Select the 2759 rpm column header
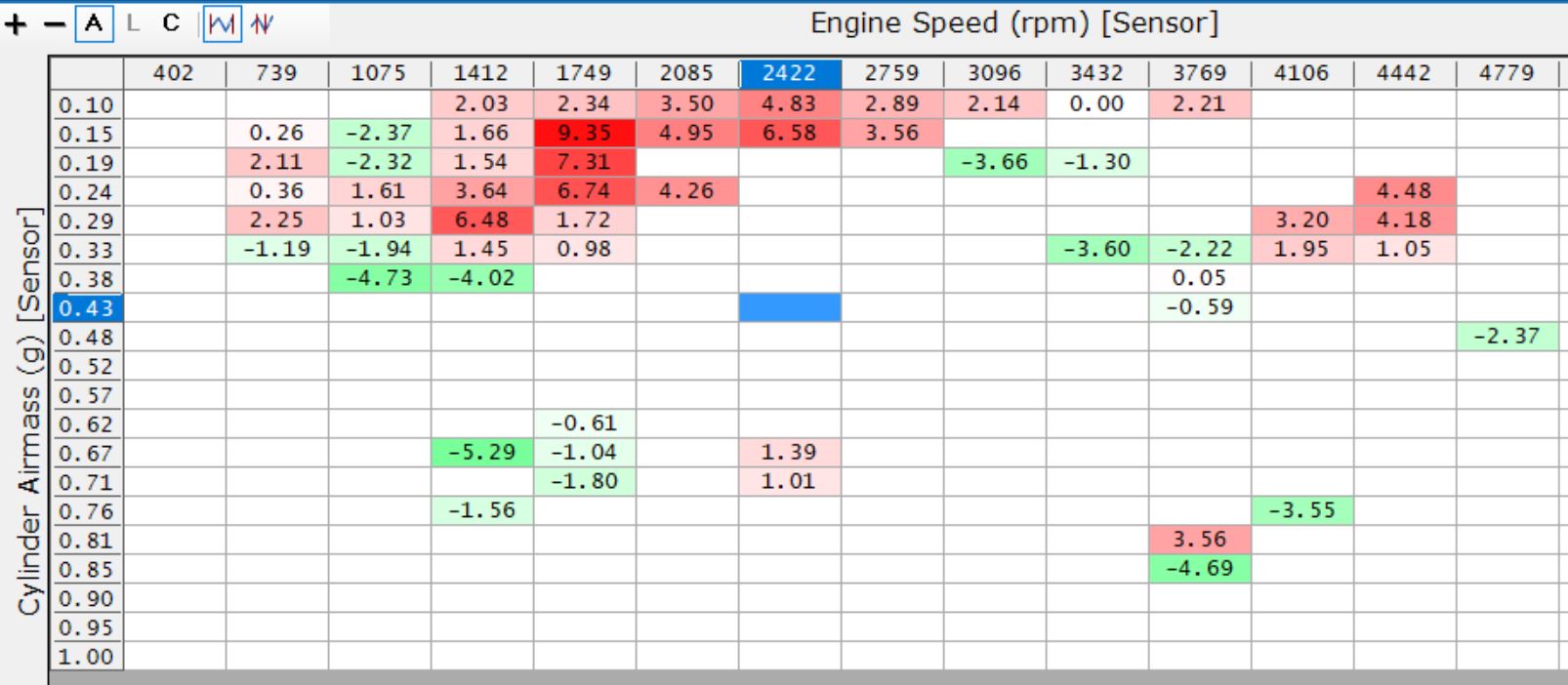Screen dimensions: 1568x685 pyautogui.click(x=892, y=74)
